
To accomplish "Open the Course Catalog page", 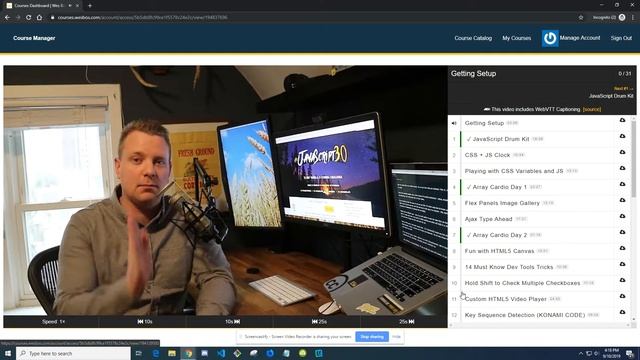I will 473,38.
